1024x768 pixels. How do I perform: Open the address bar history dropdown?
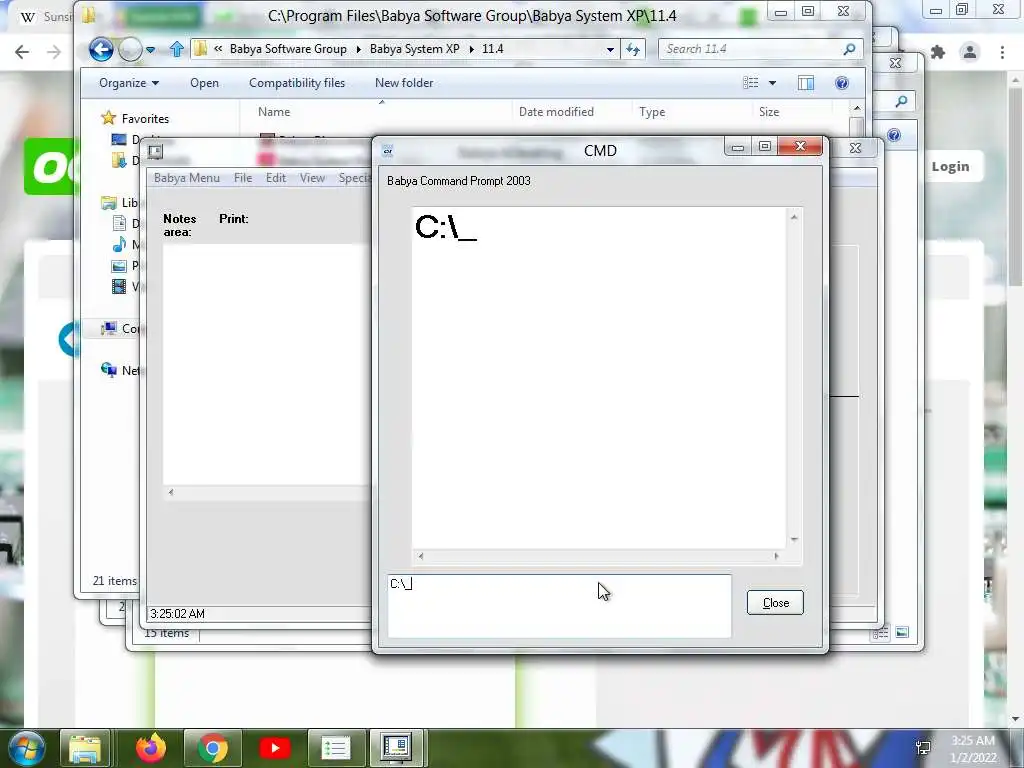click(610, 50)
